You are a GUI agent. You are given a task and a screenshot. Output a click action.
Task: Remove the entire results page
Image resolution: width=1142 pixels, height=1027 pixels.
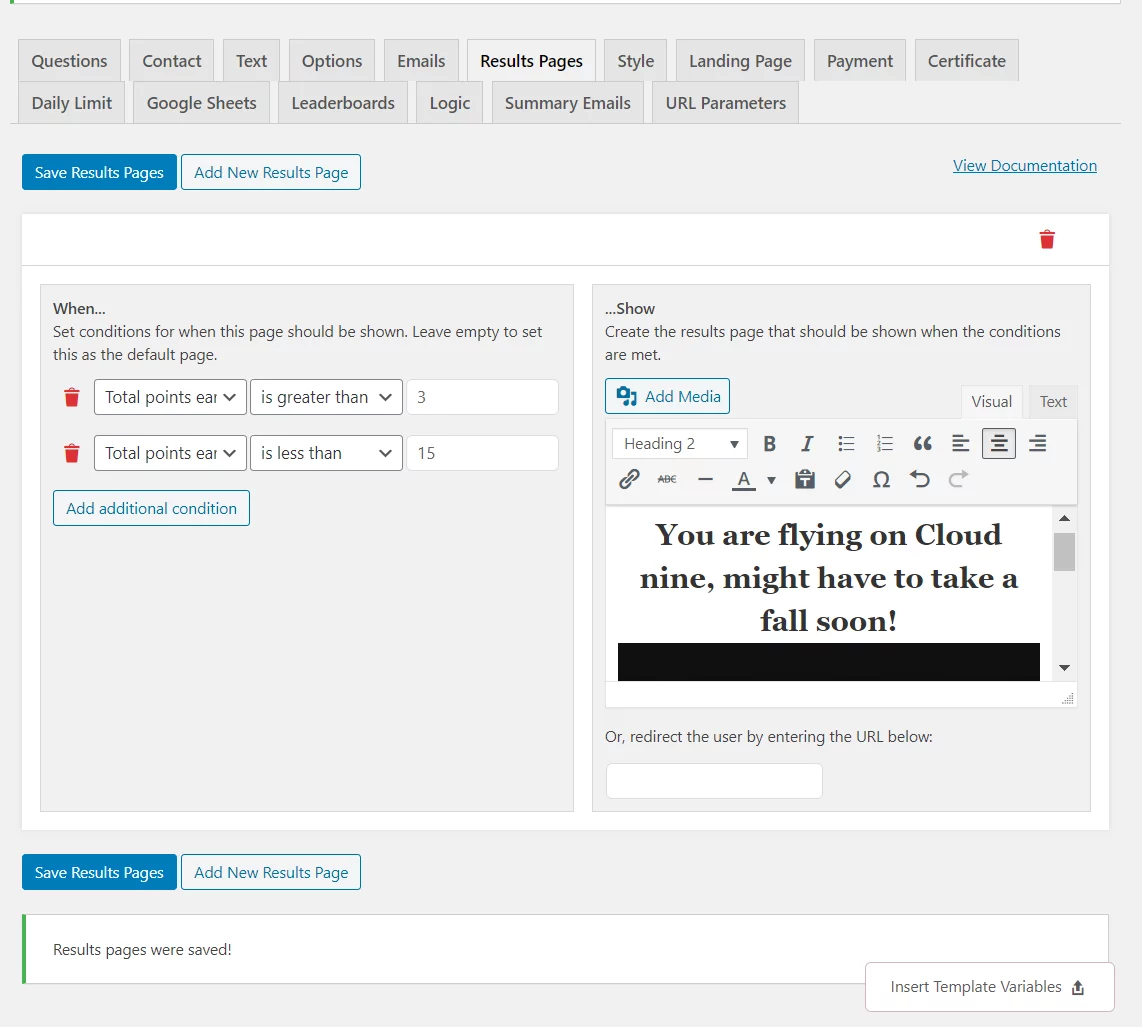[x=1047, y=239]
